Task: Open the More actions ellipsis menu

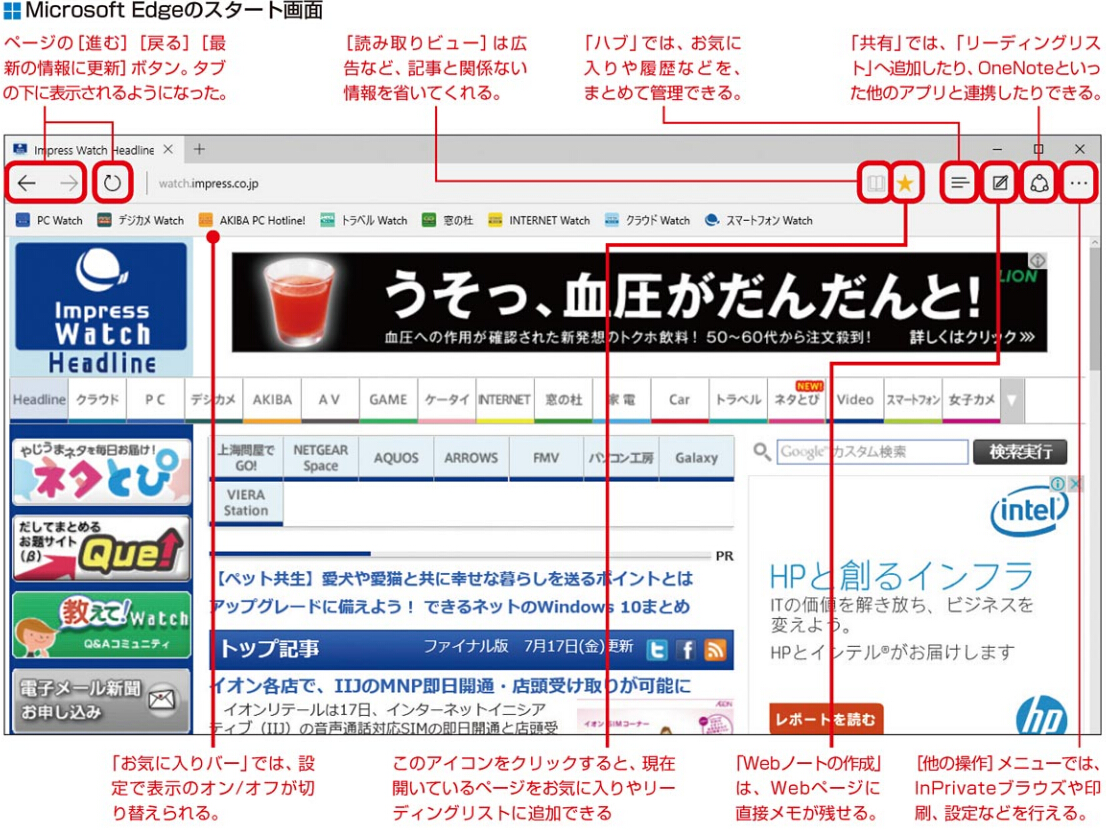Action: [x=1078, y=183]
